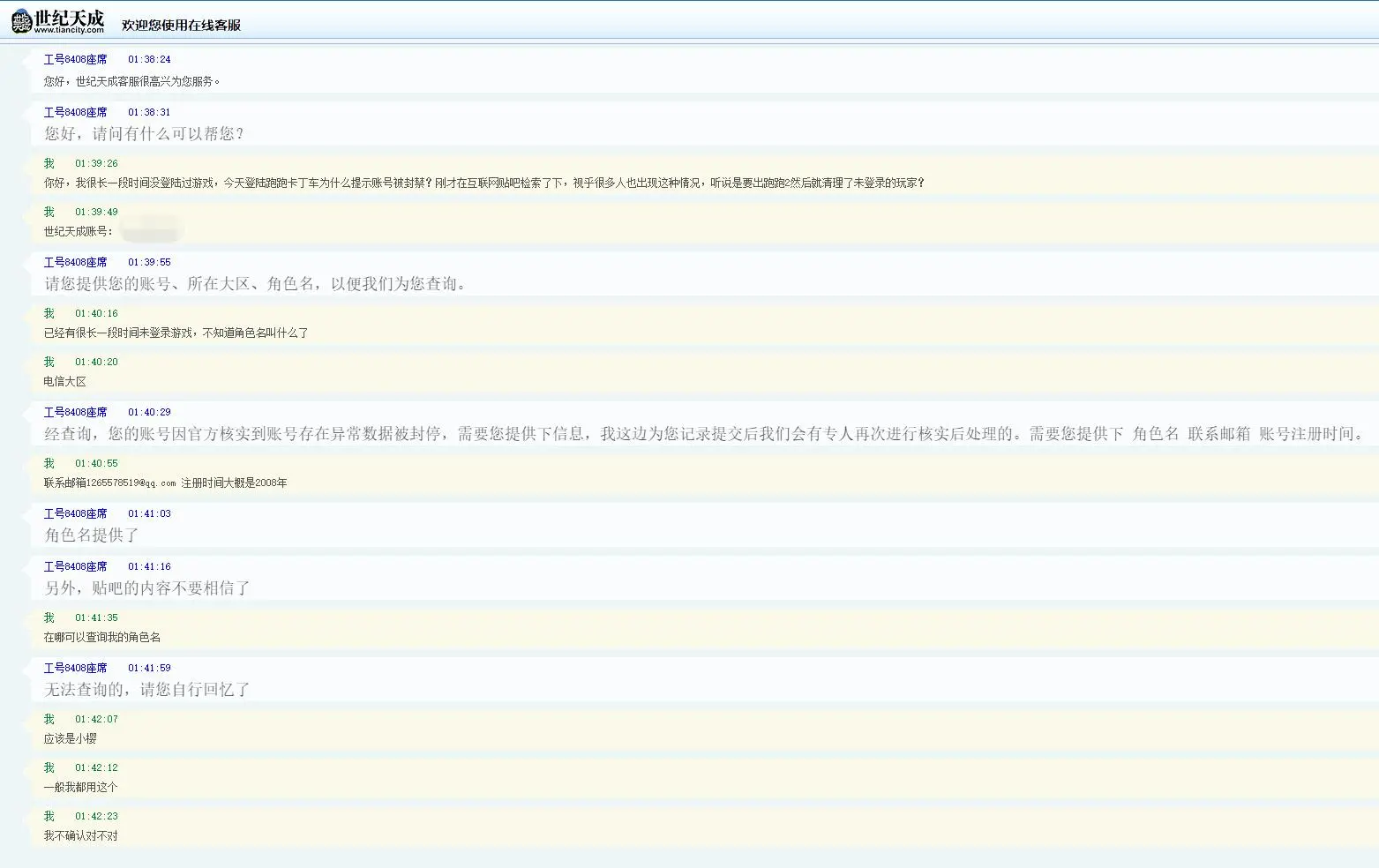The width and height of the screenshot is (1379, 868).
Task: Click the 您好,请问有什么可以帮您 message
Action: click(145, 134)
